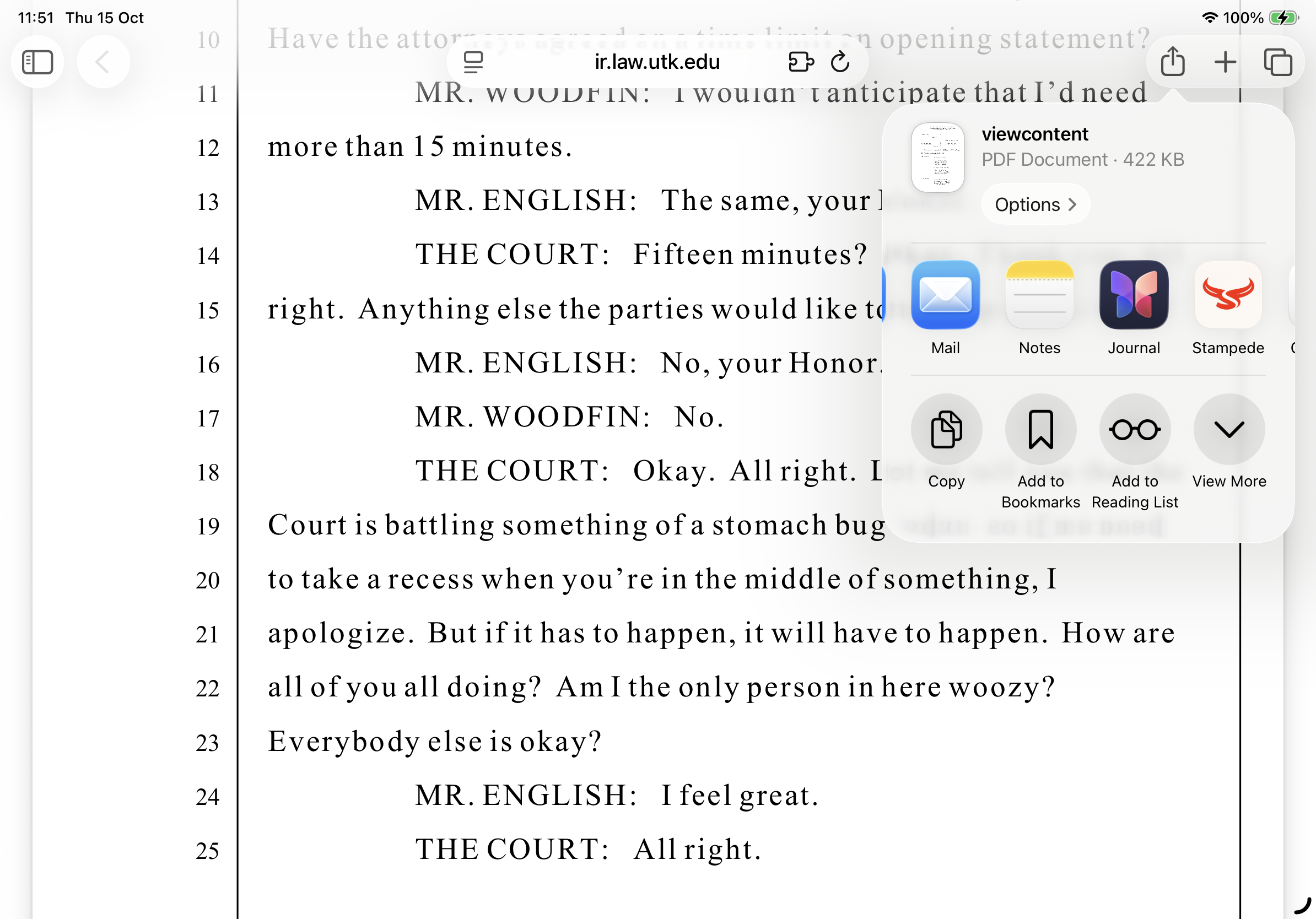This screenshot has height=919, width=1316.
Task: Share the PDF via Mail
Action: [945, 307]
